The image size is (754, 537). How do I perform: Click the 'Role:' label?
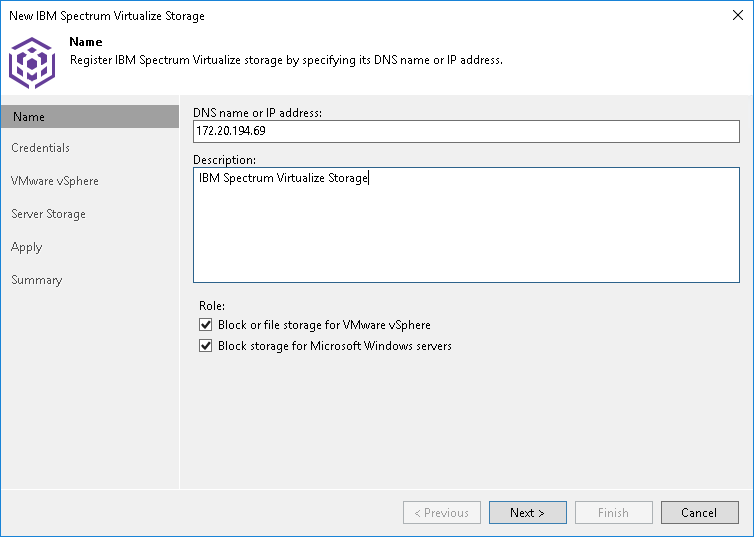pos(212,306)
